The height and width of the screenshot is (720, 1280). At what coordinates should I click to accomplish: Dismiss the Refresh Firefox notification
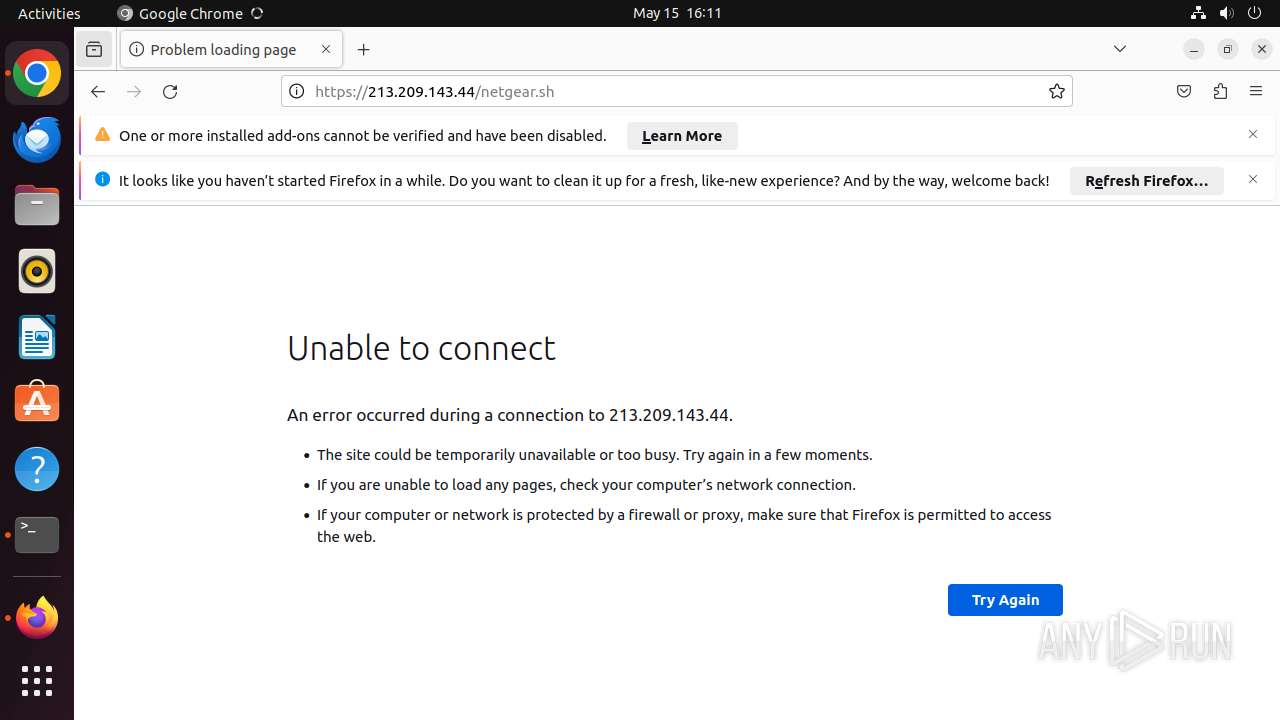click(x=1253, y=179)
